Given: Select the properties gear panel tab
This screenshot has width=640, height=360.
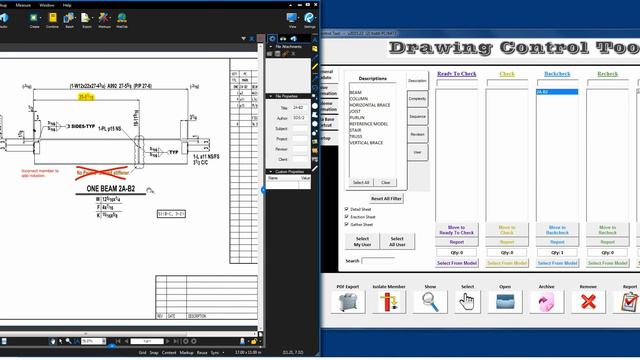Looking at the screenshot, I should [x=272, y=39].
